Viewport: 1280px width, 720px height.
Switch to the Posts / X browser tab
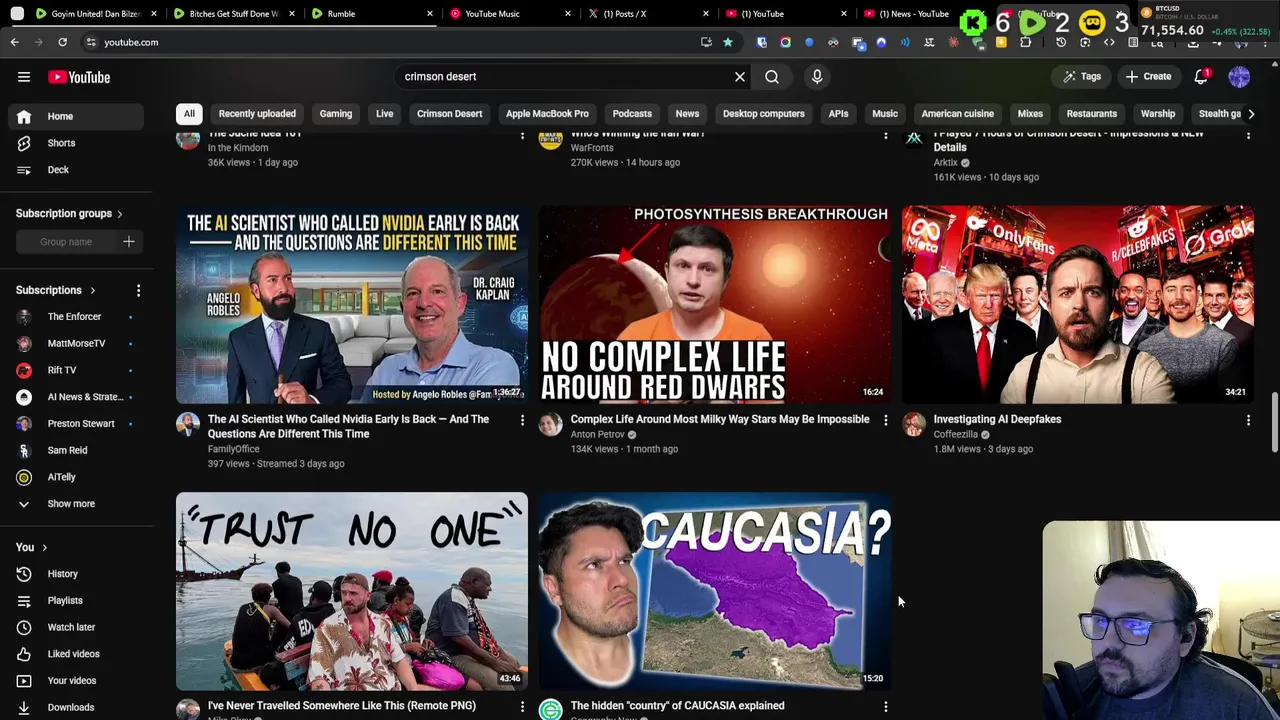coord(646,14)
